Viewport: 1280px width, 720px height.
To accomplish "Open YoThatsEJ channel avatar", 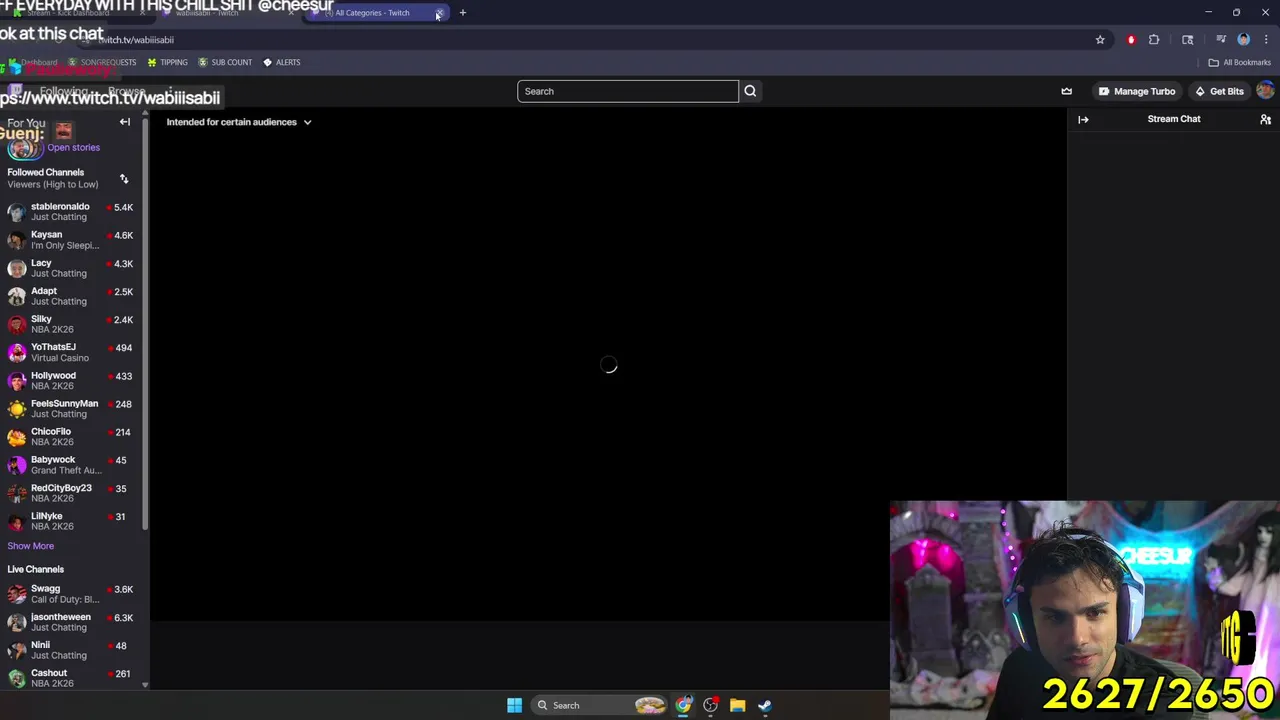I will tap(16, 353).
